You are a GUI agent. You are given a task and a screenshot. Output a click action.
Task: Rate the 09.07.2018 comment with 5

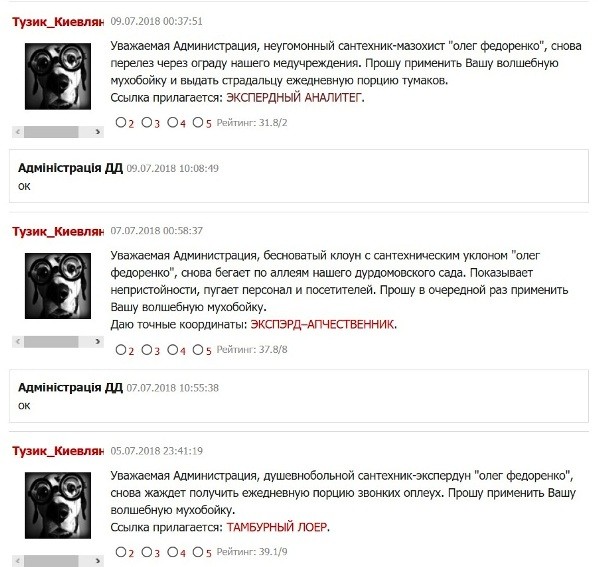coord(198,122)
